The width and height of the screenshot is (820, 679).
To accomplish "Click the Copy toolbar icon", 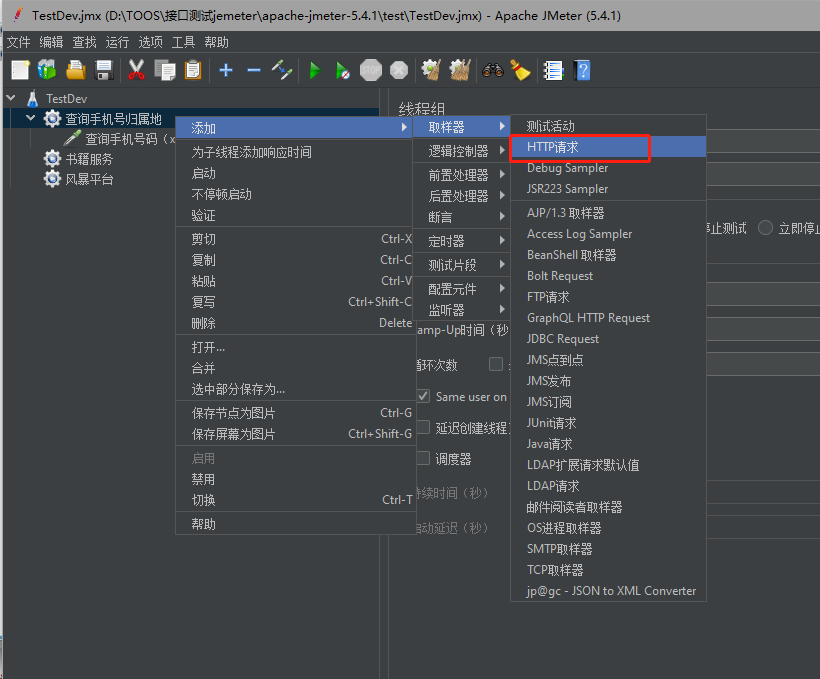I will (x=165, y=70).
